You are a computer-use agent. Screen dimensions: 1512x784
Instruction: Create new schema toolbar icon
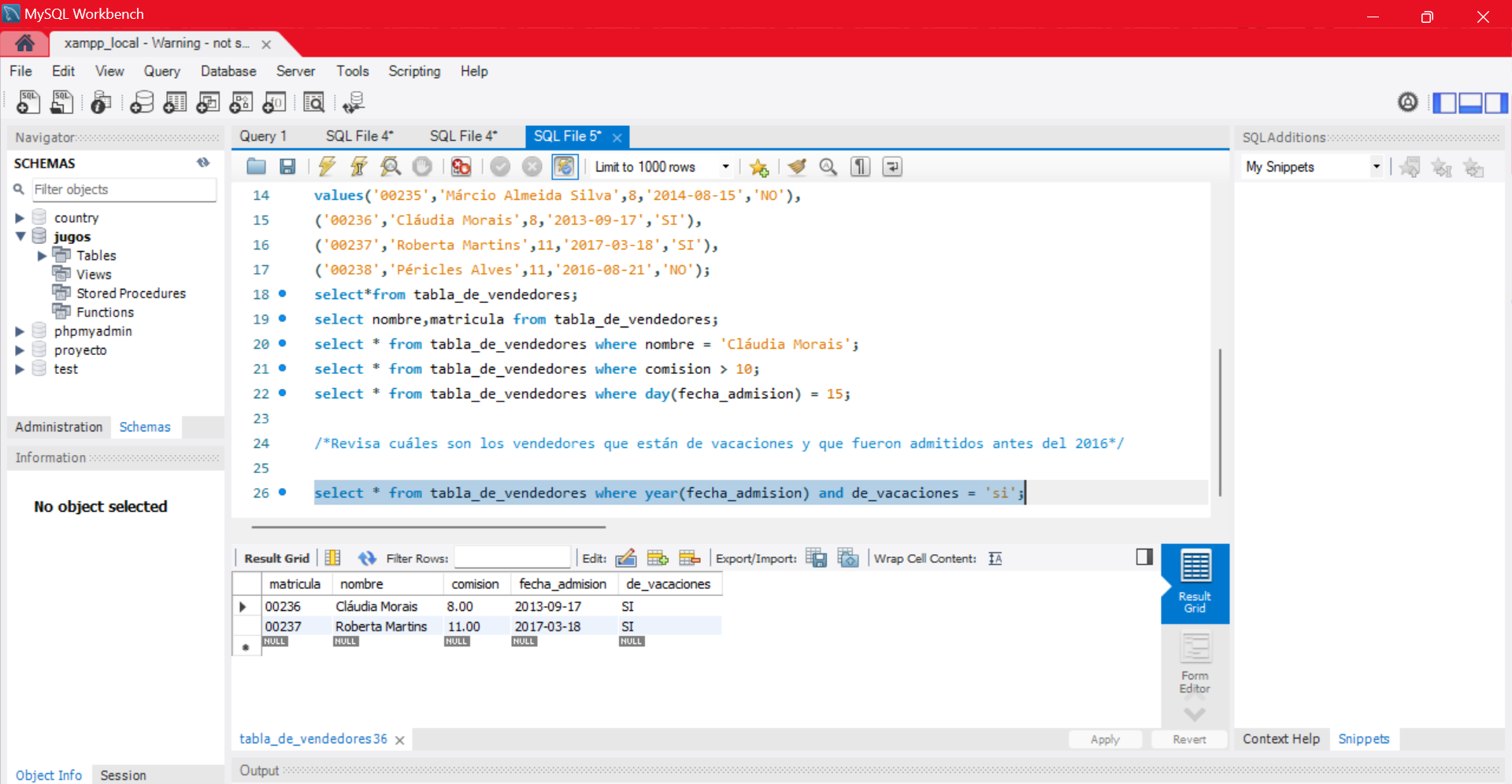click(142, 102)
